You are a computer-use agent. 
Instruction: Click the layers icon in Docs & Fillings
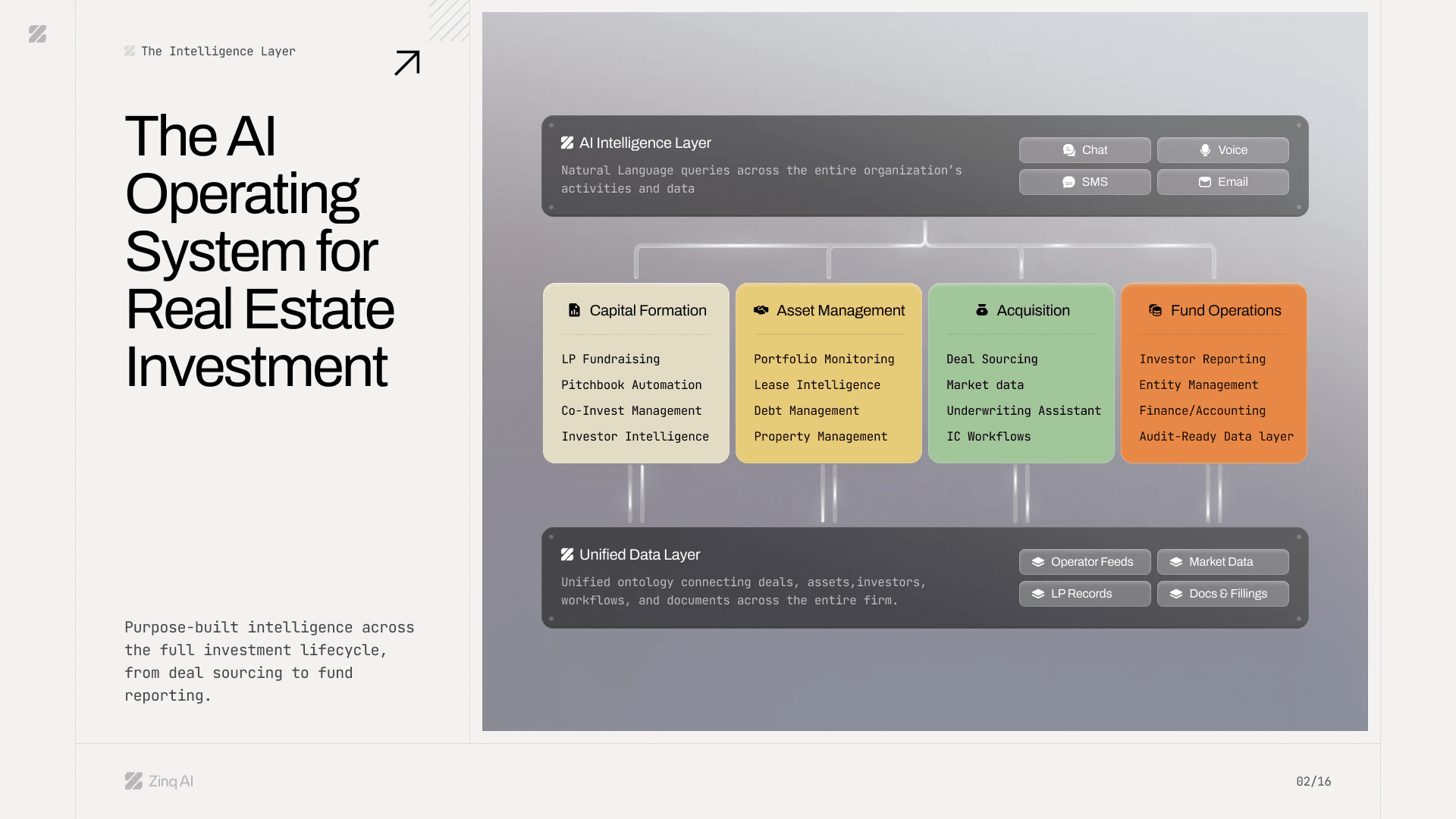(1176, 594)
